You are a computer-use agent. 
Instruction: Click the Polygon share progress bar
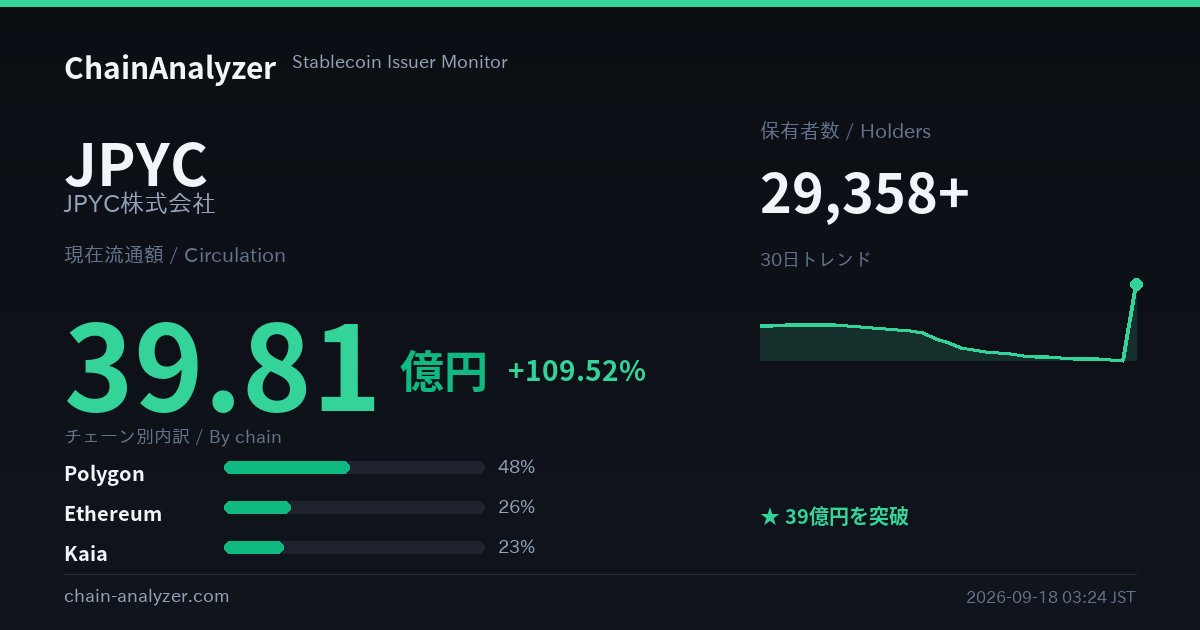coord(354,467)
